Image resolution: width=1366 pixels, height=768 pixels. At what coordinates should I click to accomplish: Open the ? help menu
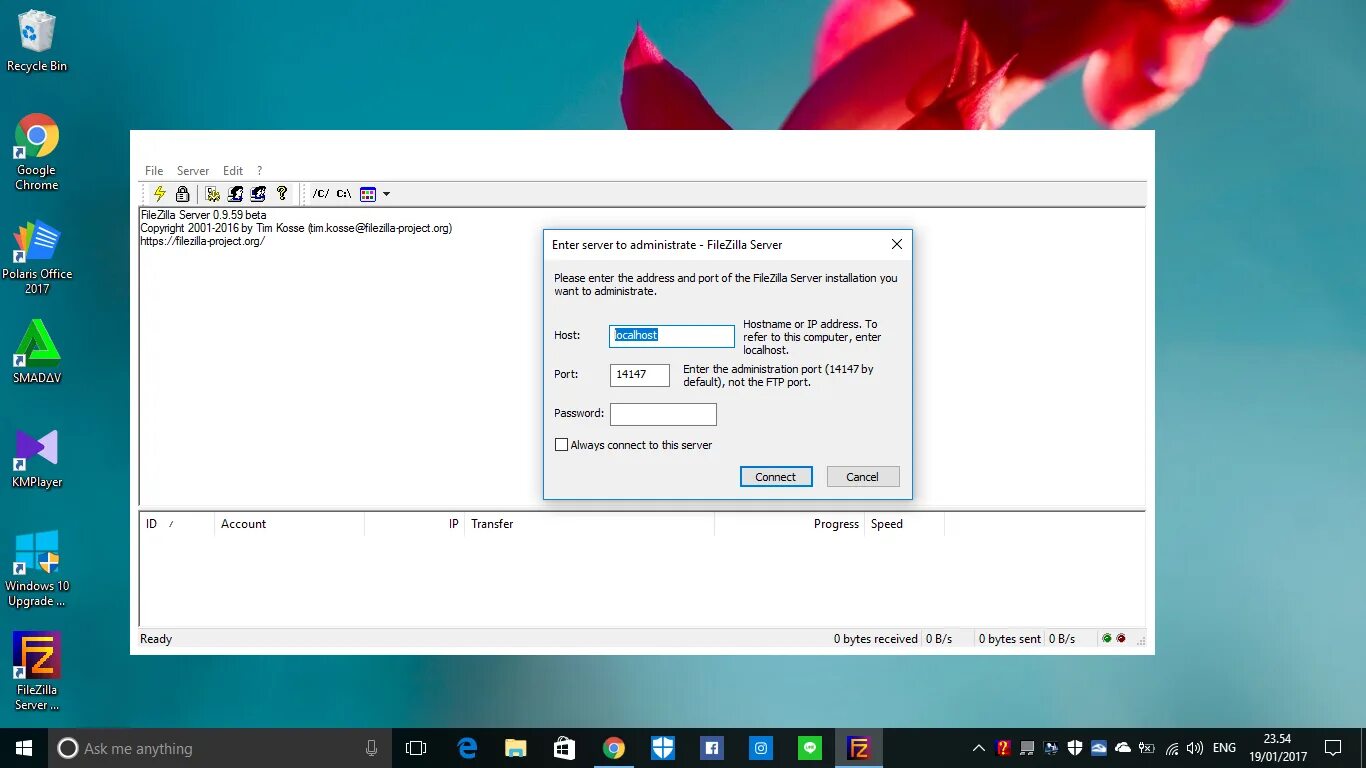click(x=259, y=171)
